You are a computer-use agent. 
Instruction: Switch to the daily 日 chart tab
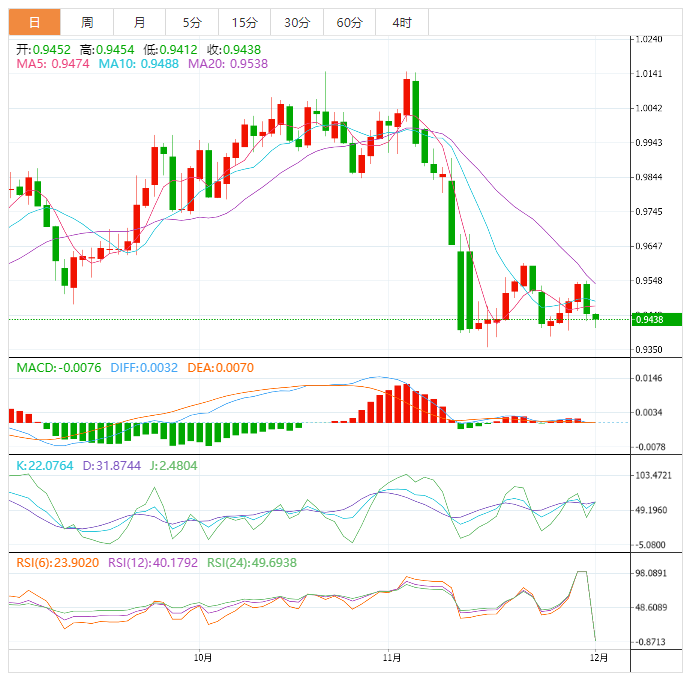coord(35,22)
